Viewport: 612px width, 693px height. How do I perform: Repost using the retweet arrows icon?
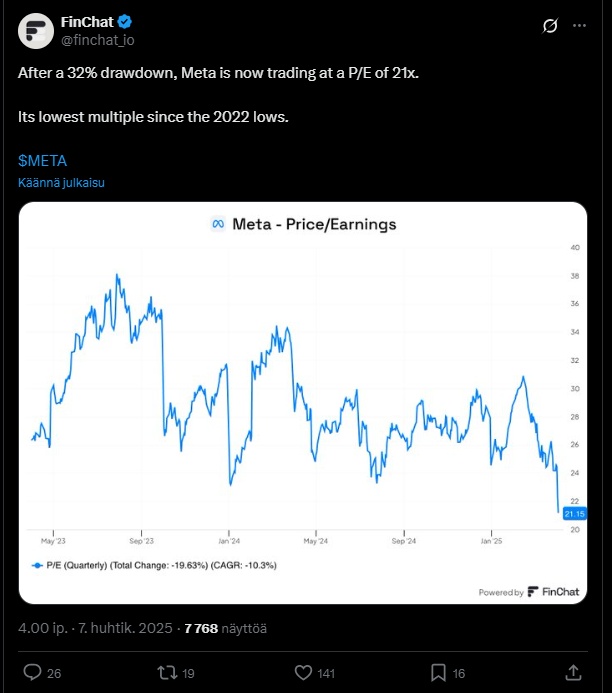(168, 672)
